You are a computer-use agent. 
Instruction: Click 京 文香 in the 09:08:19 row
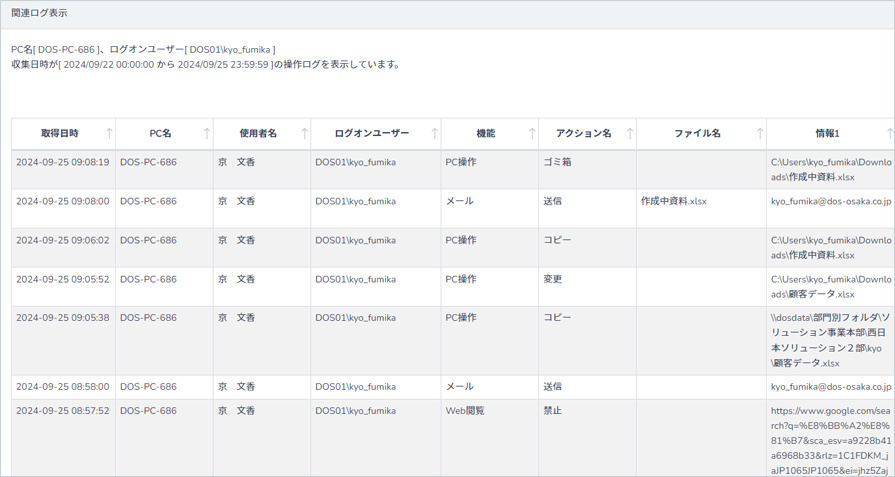click(236, 163)
